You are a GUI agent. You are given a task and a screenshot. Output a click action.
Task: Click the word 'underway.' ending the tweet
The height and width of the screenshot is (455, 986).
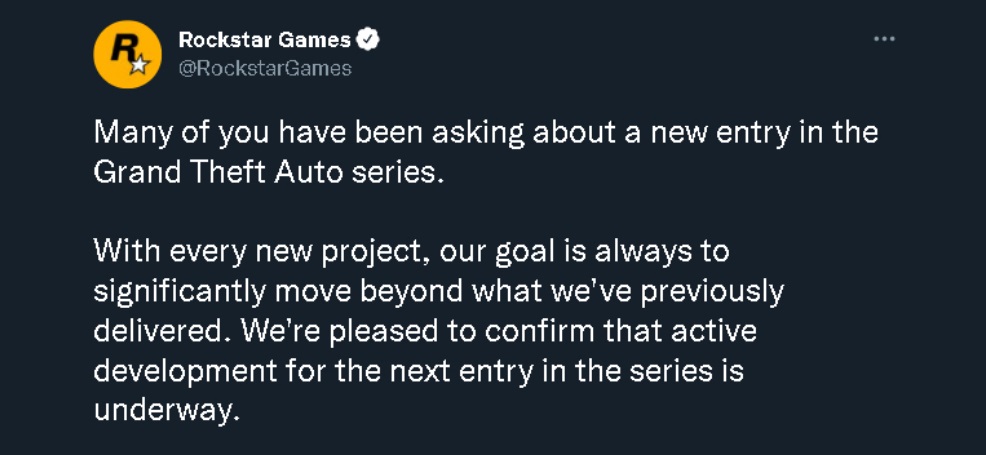[x=167, y=410]
